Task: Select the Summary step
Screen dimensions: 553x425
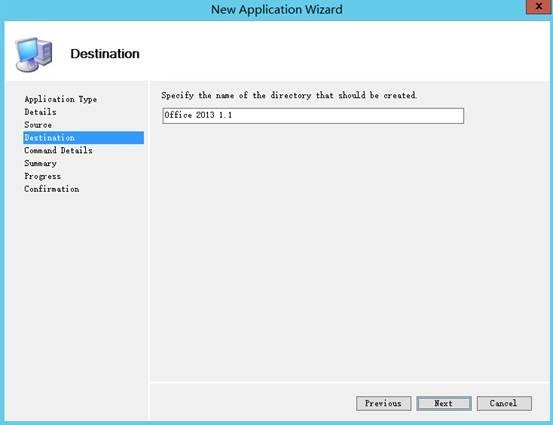Action: (x=40, y=163)
